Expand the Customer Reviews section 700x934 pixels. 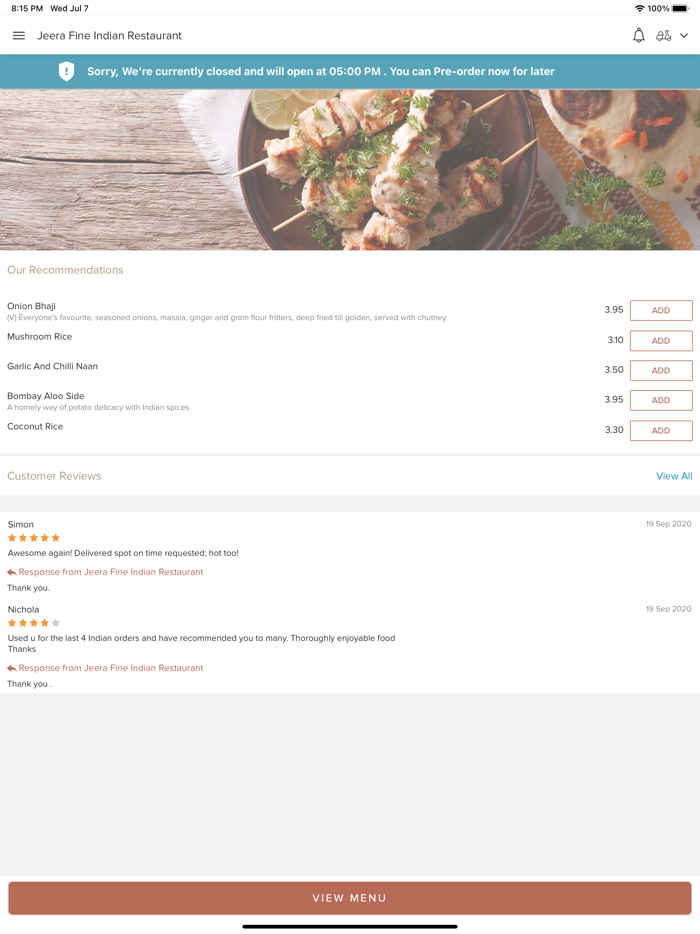pos(54,476)
